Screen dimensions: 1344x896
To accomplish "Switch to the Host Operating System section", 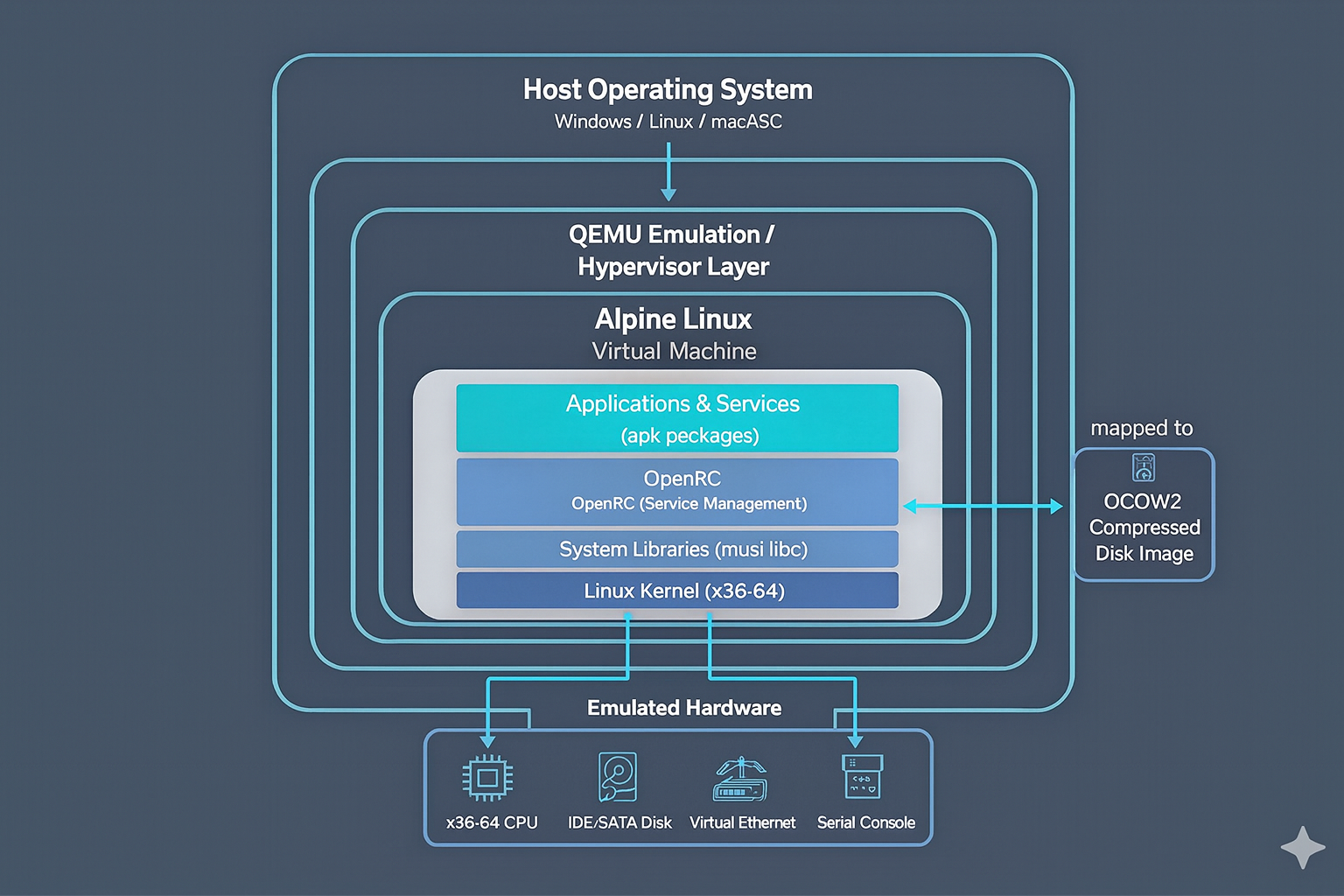I will tap(668, 89).
